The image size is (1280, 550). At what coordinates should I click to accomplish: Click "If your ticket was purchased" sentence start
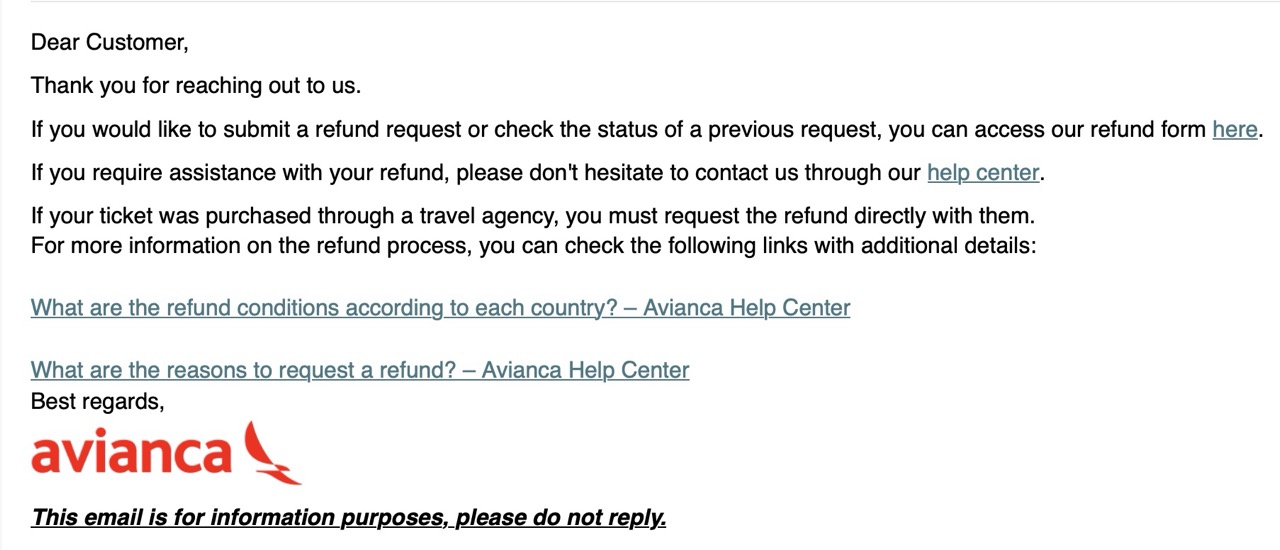pos(172,216)
